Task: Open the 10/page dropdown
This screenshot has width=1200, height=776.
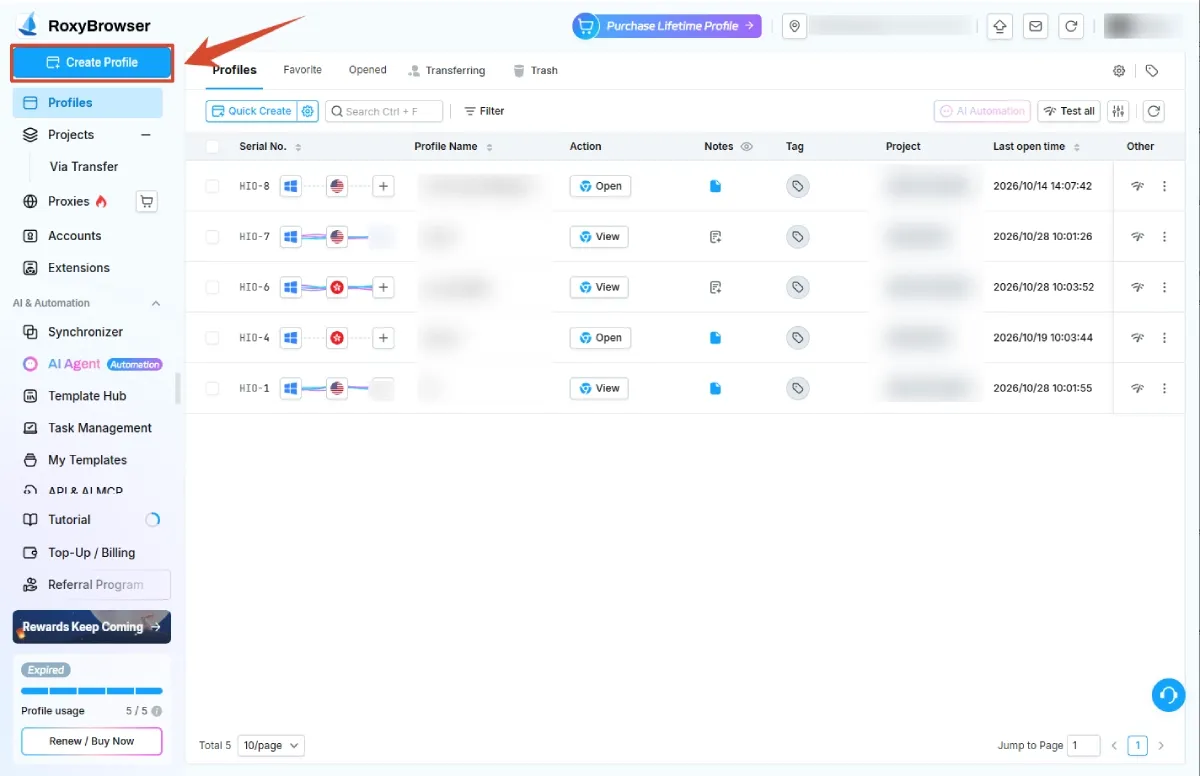Action: click(x=271, y=745)
